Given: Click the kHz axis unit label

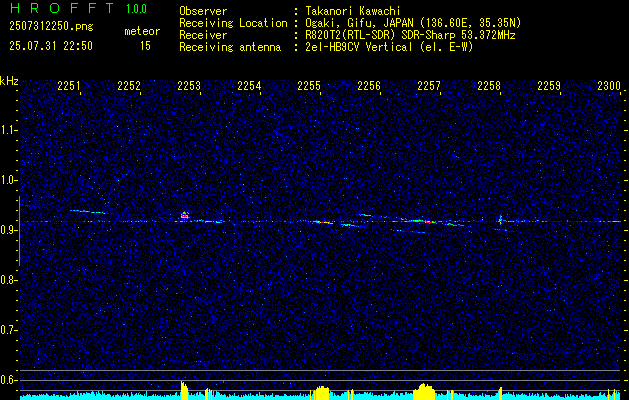Looking at the screenshot, I should 9,81.
